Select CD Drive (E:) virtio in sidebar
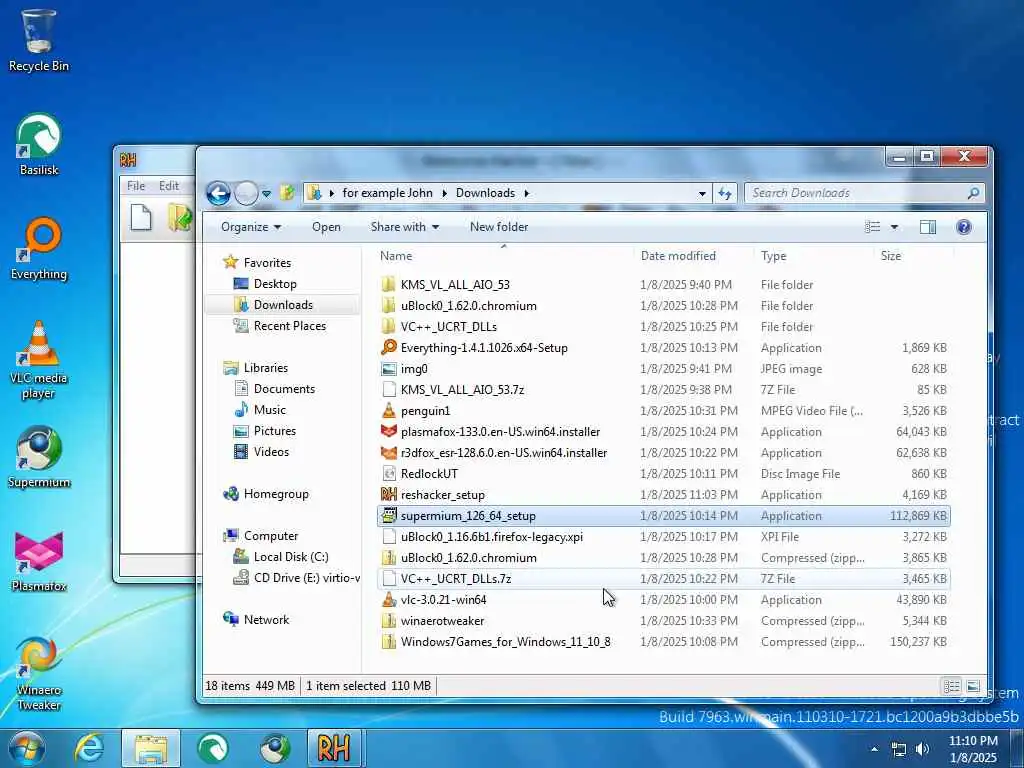 pos(306,578)
